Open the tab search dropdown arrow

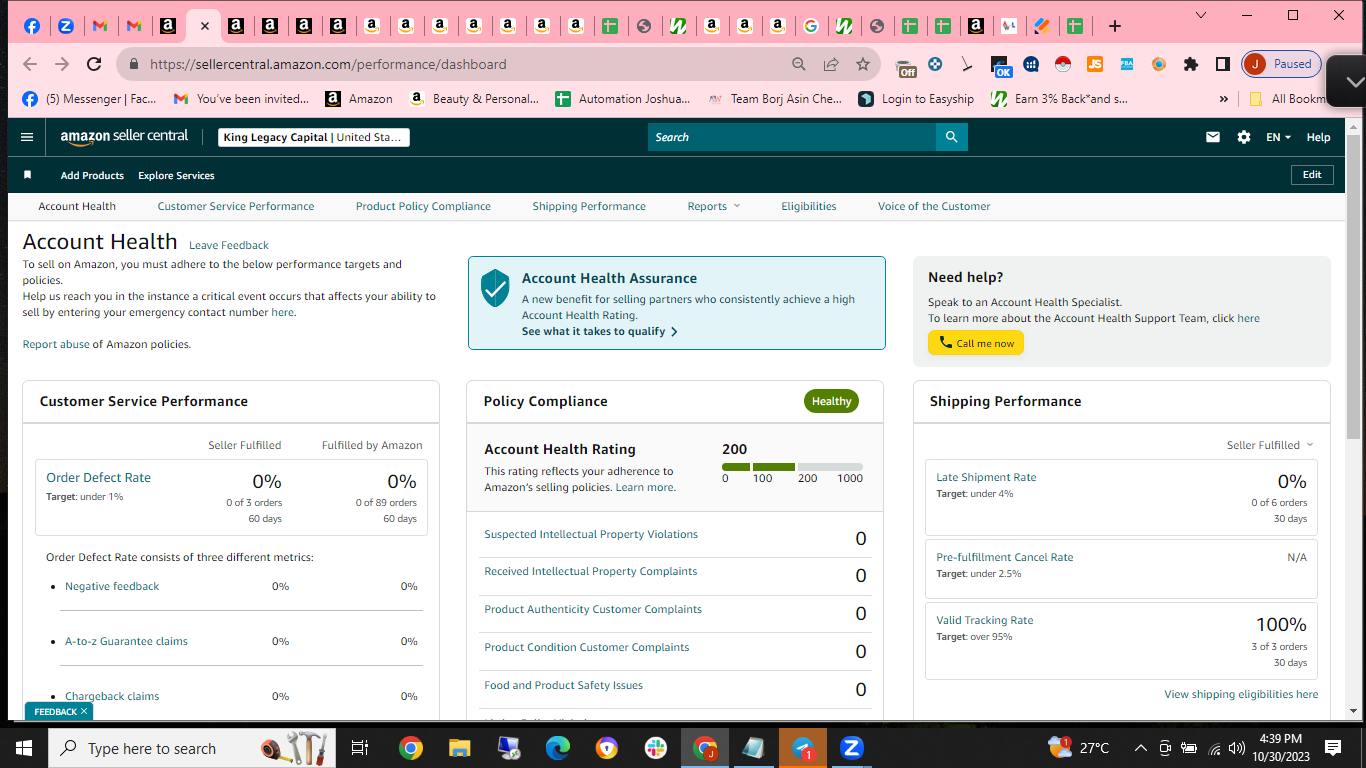[x=1201, y=15]
